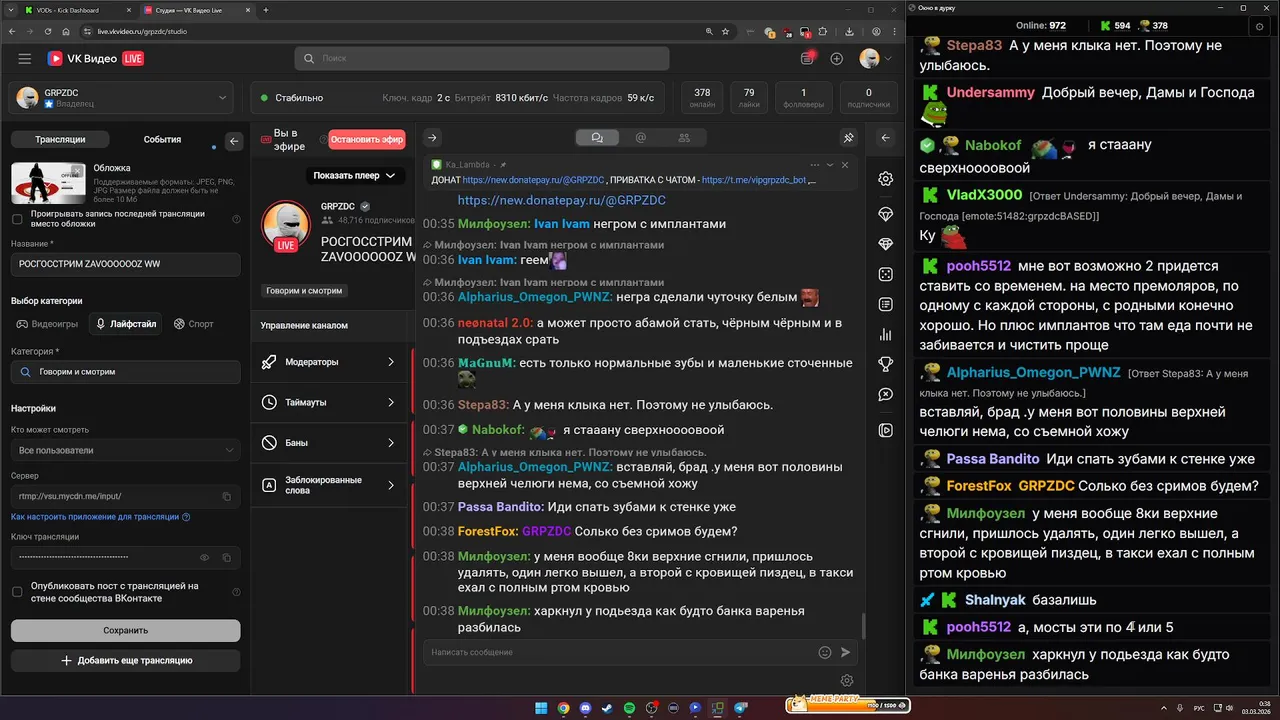Click the VK Видео LIVE logo
Screen dimensions: 1280x720
[96, 59]
